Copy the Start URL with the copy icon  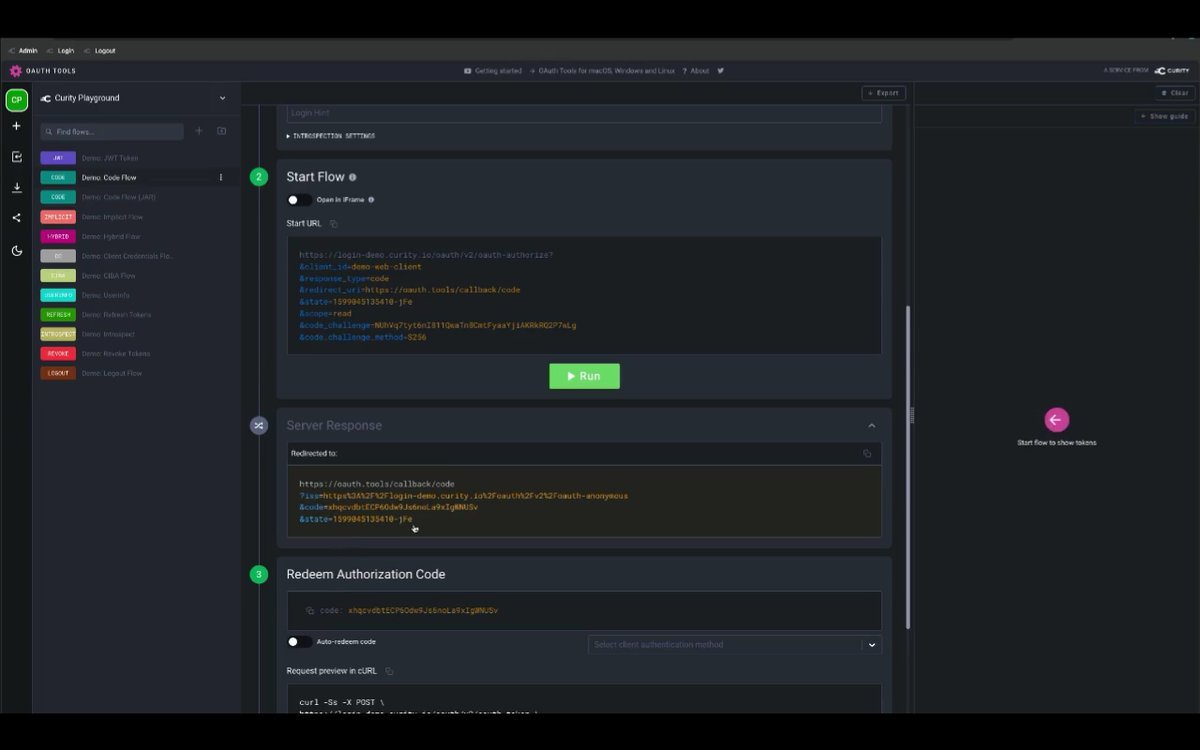[x=334, y=224]
